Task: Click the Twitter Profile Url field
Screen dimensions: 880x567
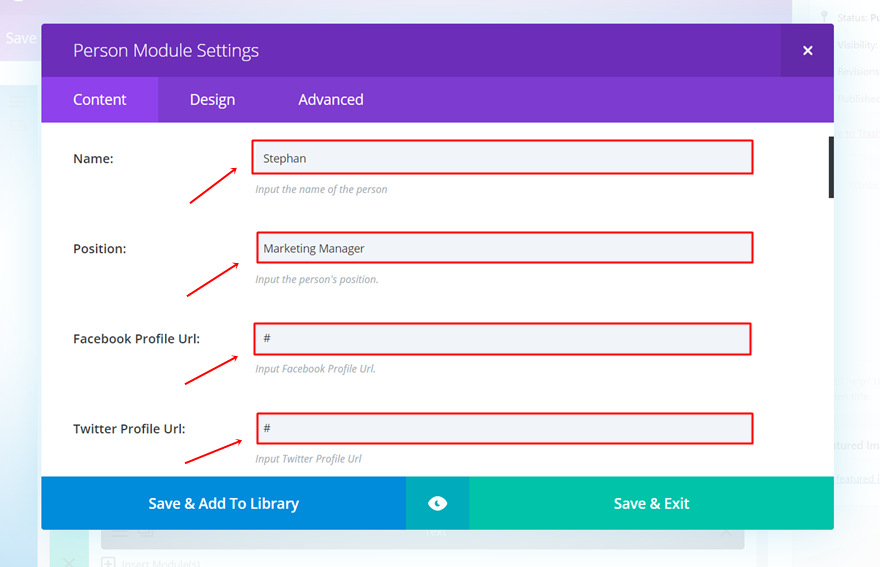Action: 504,428
